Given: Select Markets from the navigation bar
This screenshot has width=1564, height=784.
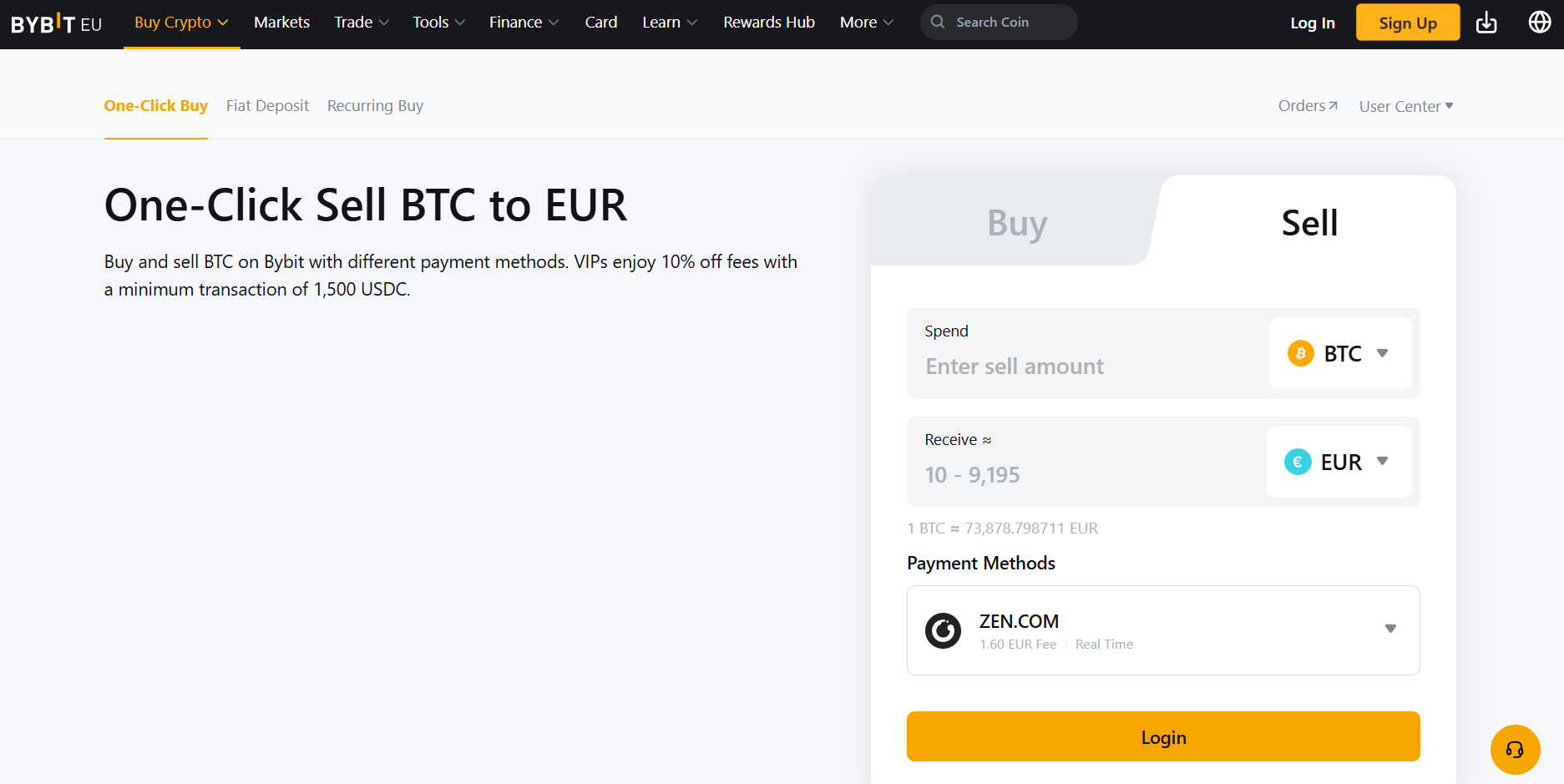Looking at the screenshot, I should coord(281,22).
